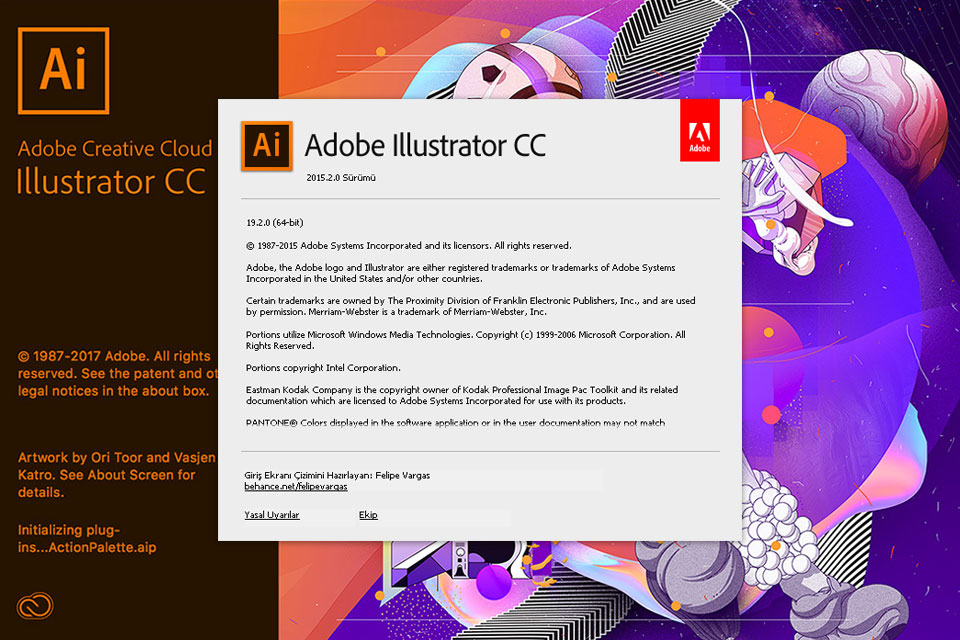Click the PANTONE Colors notice line
Viewport: 960px width, 640px height.
click(455, 423)
